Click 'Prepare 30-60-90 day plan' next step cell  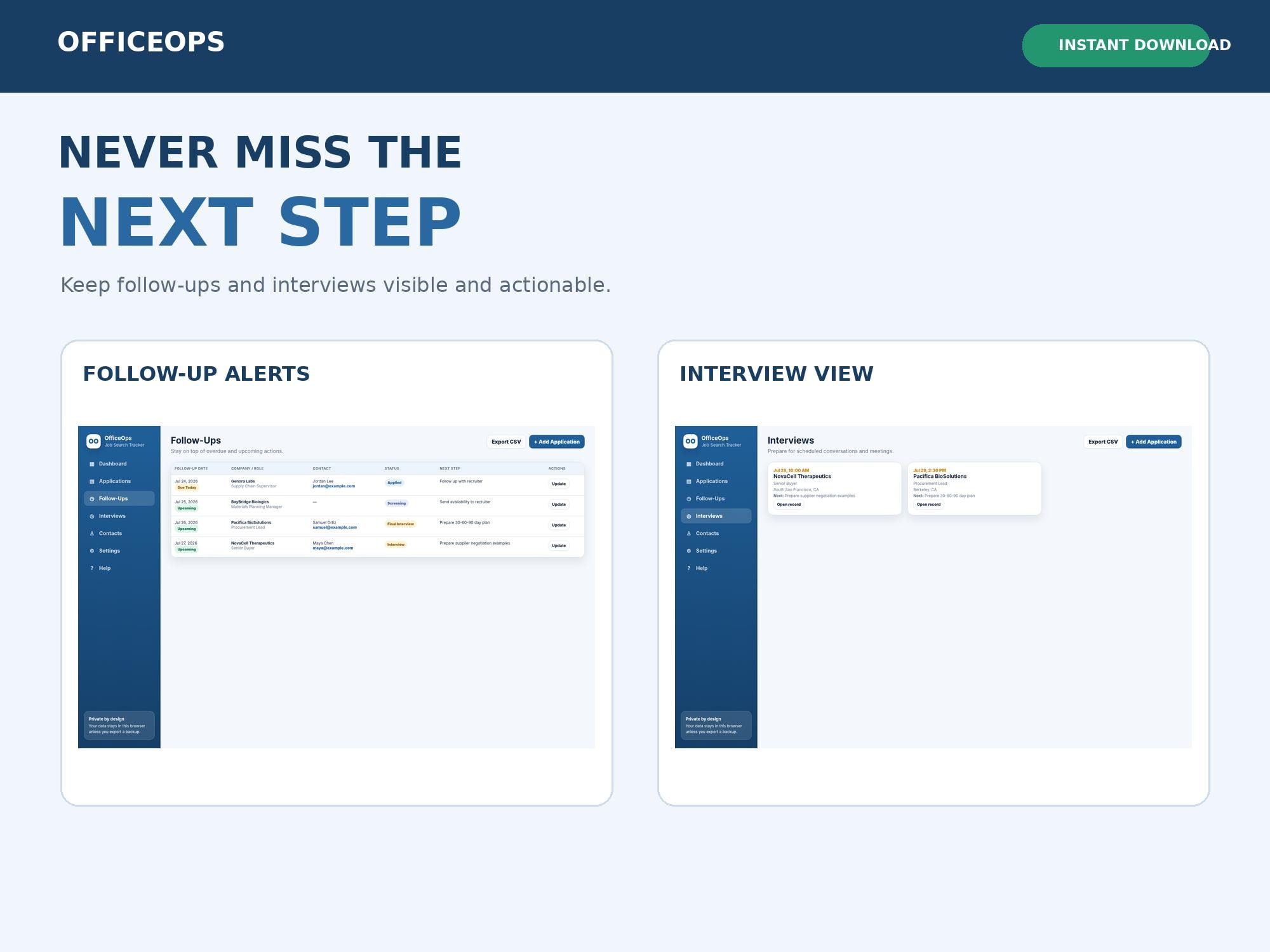coord(465,522)
